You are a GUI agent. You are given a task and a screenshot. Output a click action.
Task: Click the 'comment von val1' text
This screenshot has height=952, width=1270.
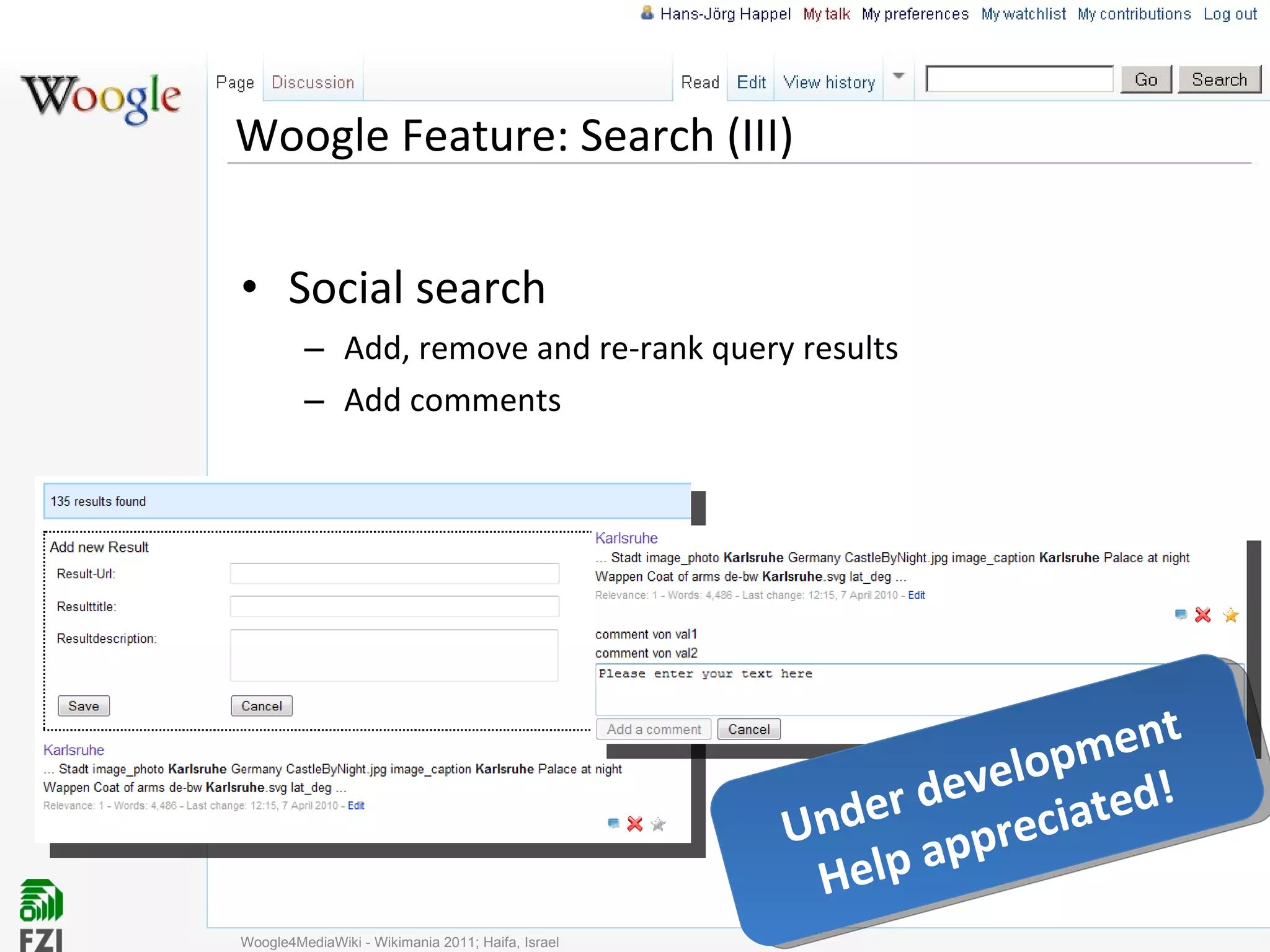pyautogui.click(x=646, y=634)
